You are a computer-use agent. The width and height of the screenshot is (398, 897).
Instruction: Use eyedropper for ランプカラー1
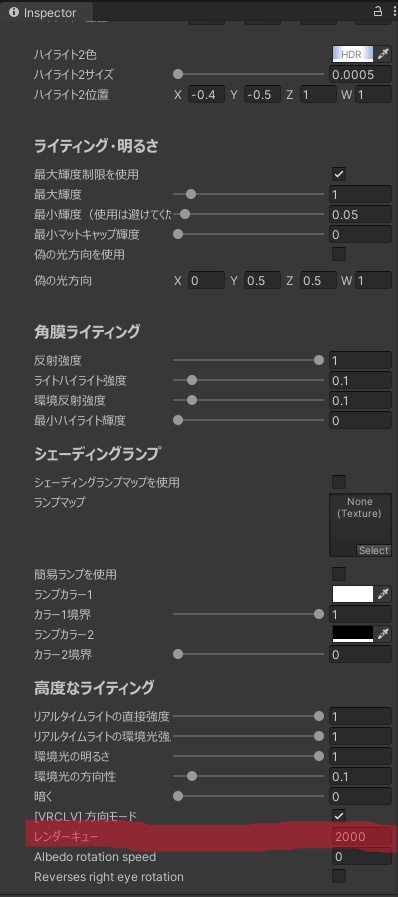pyautogui.click(x=383, y=594)
